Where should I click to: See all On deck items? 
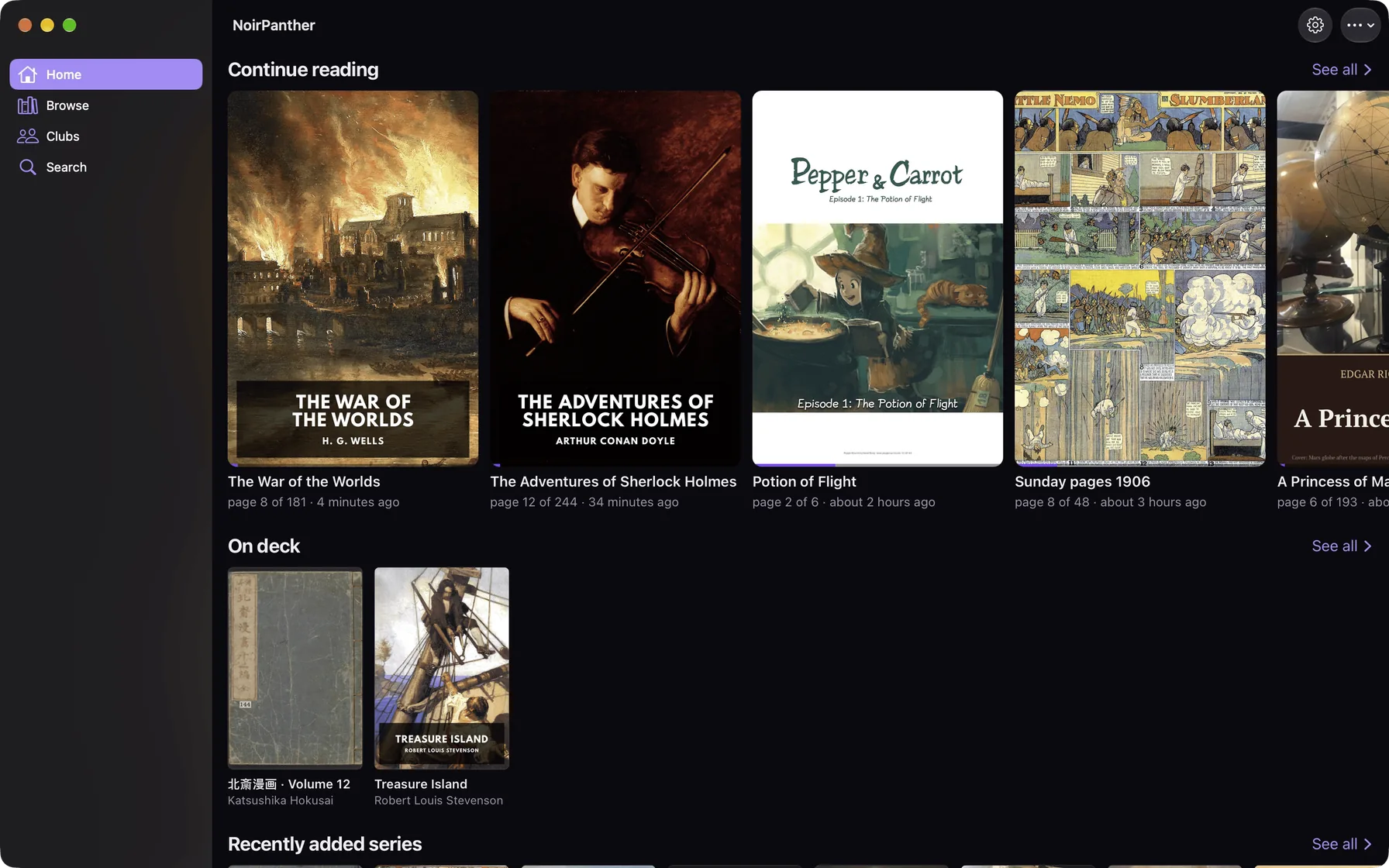1342,546
